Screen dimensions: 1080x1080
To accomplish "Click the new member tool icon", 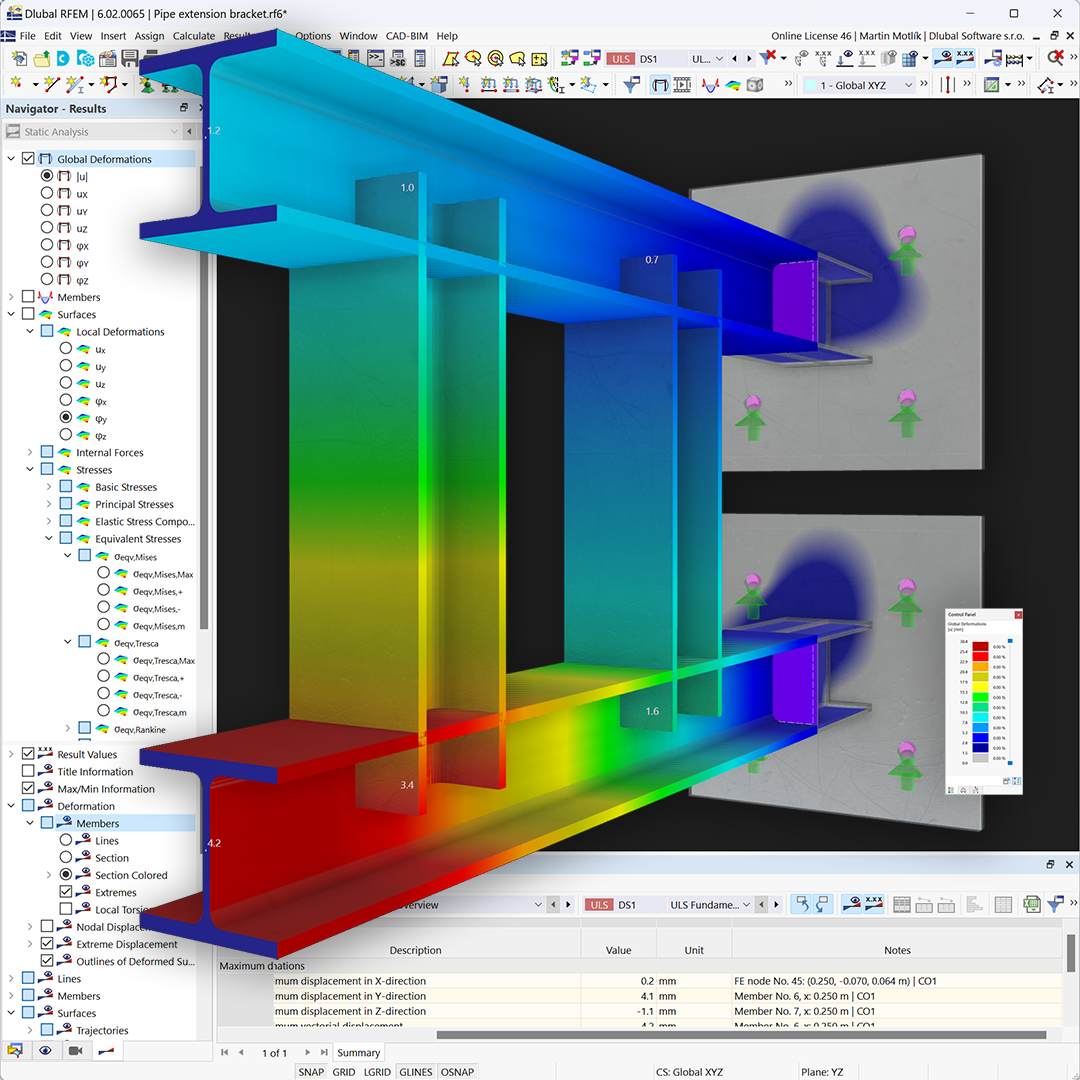I will tap(74, 85).
